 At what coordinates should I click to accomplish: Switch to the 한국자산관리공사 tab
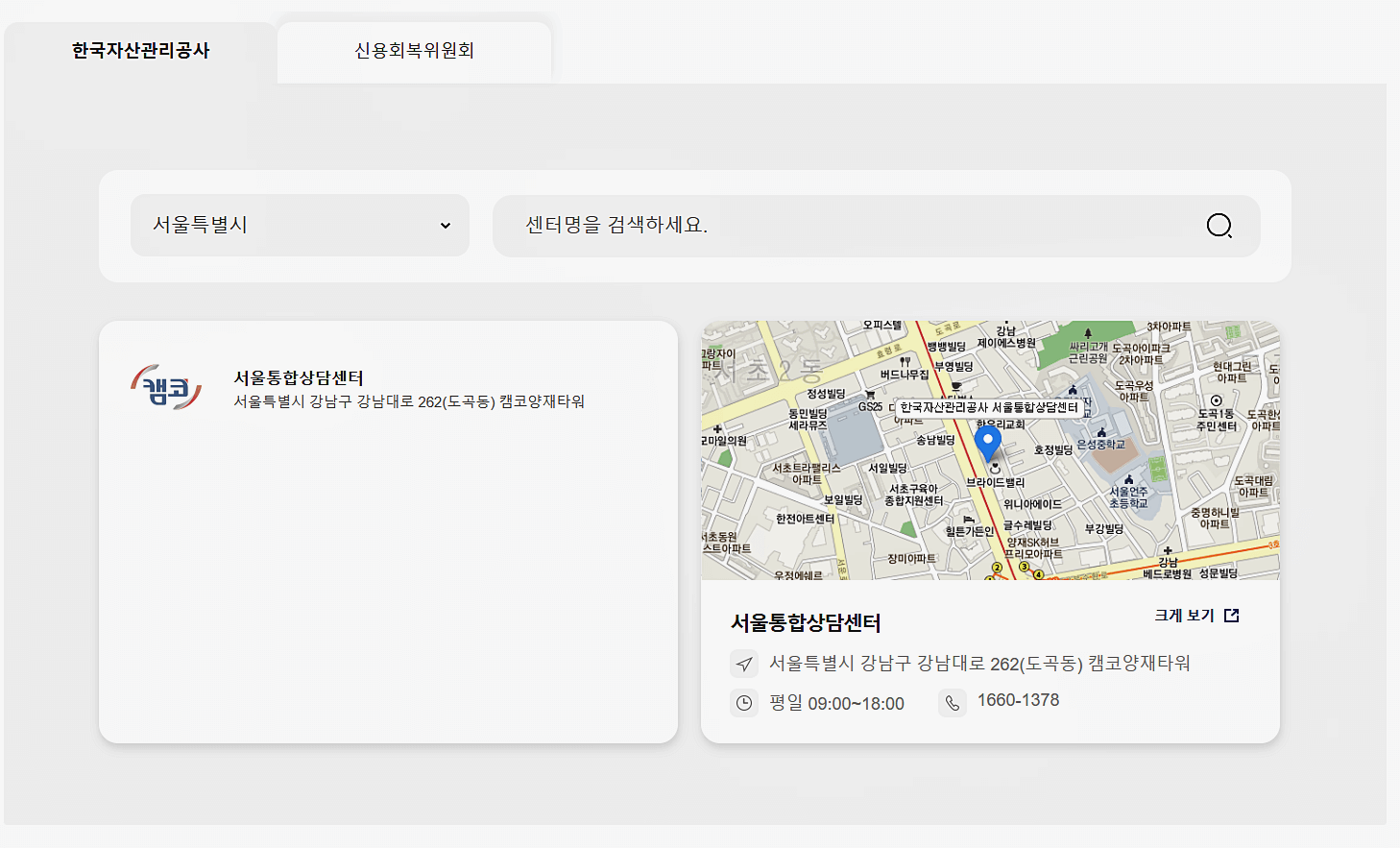[140, 51]
